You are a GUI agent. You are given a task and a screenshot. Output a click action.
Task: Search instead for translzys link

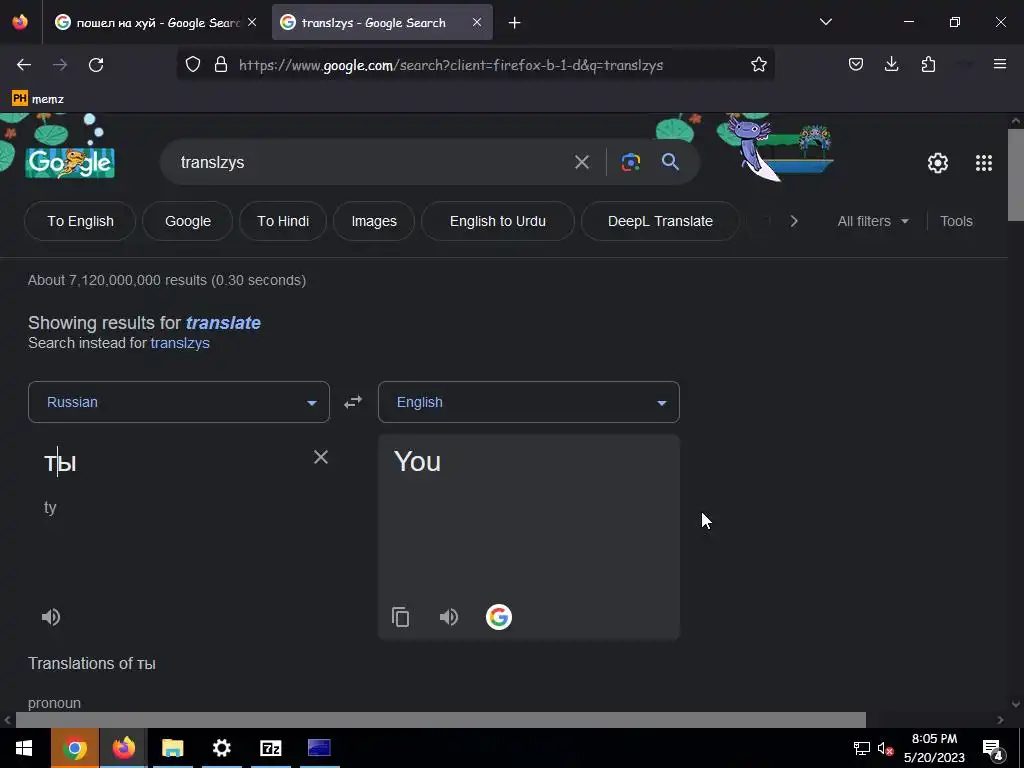(x=180, y=343)
